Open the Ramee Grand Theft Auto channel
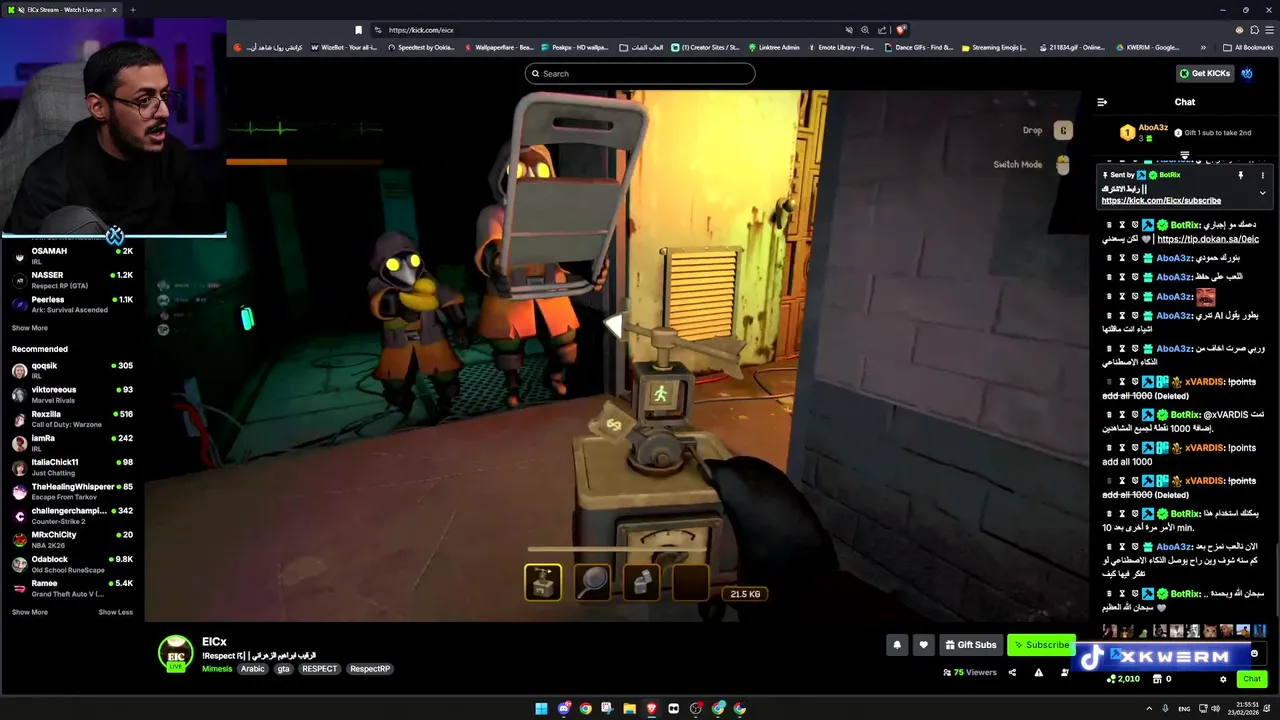The height and width of the screenshot is (720, 1280). pos(72,588)
